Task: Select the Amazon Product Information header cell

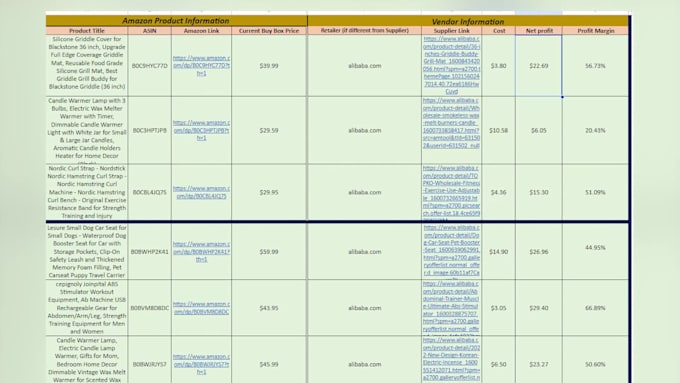Action: click(177, 21)
